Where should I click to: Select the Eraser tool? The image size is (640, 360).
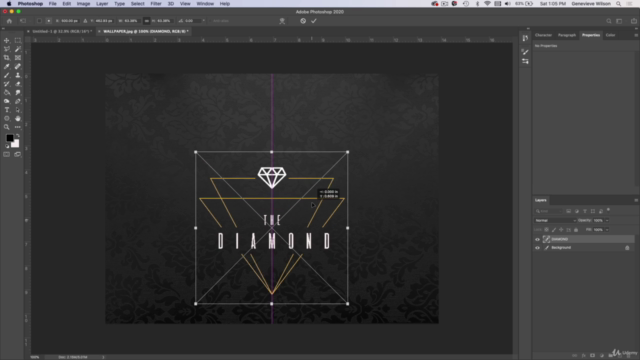click(18, 84)
